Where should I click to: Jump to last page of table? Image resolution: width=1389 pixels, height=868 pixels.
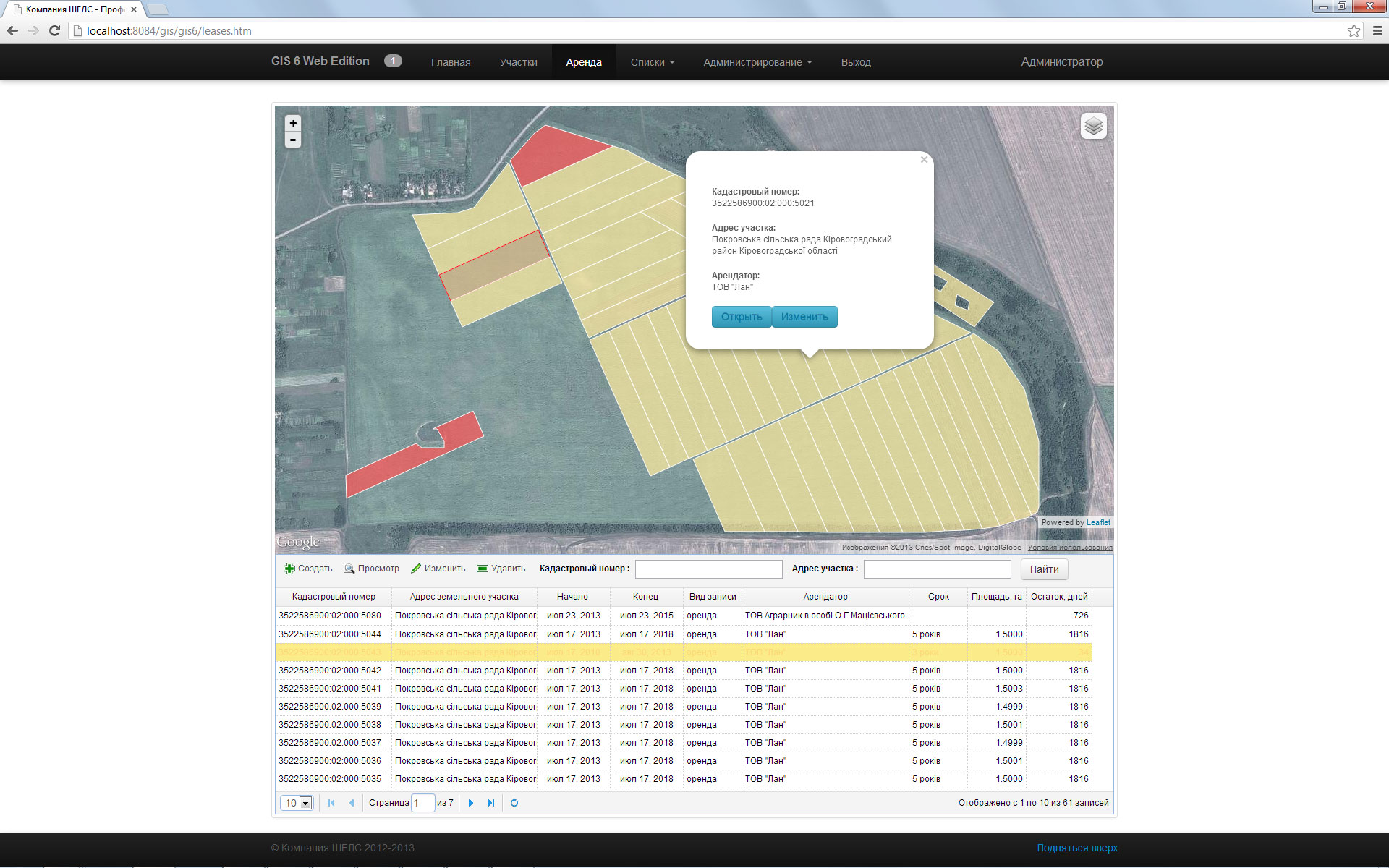click(491, 803)
